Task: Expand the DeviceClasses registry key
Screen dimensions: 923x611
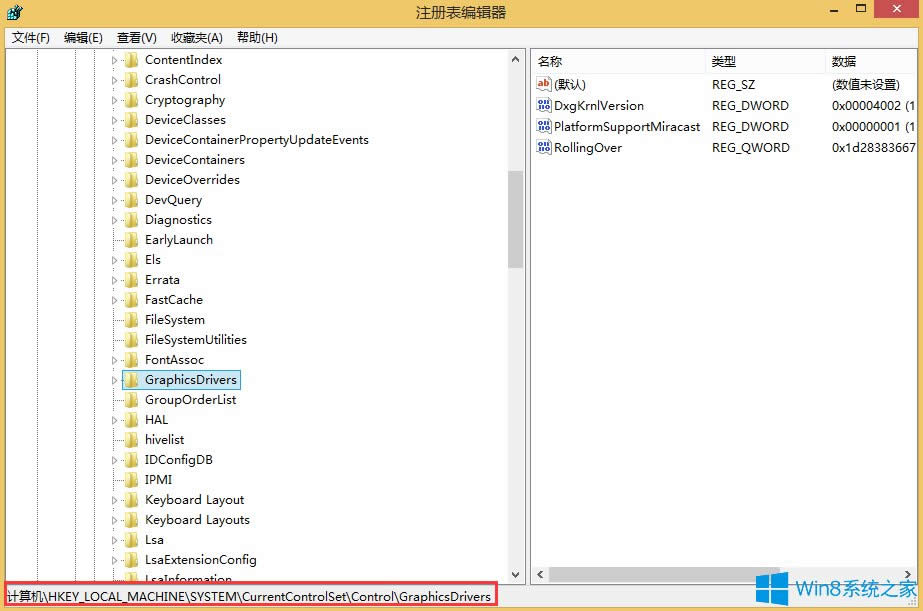Action: click(113, 120)
